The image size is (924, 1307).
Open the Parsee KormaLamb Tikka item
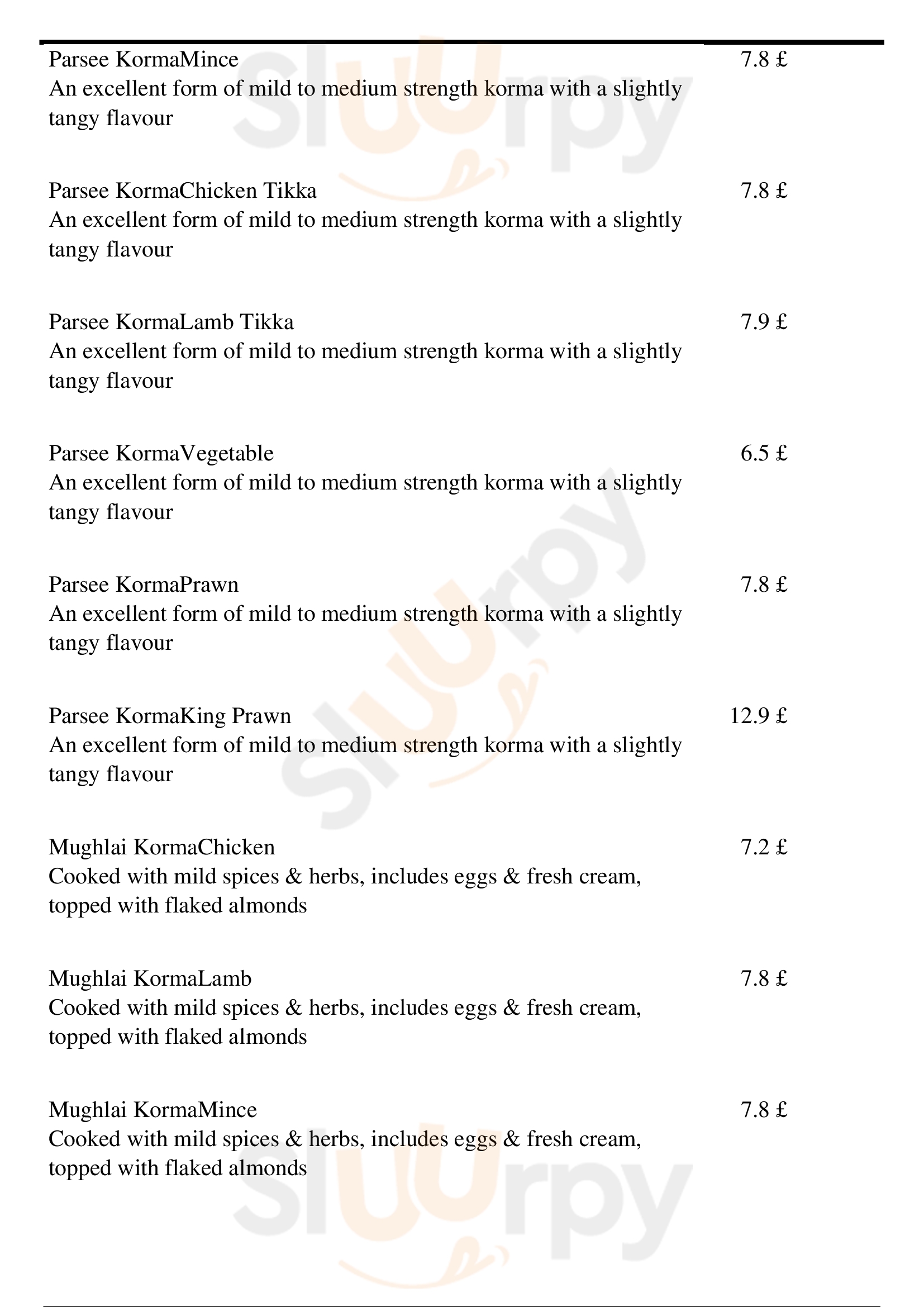pyautogui.click(x=172, y=322)
